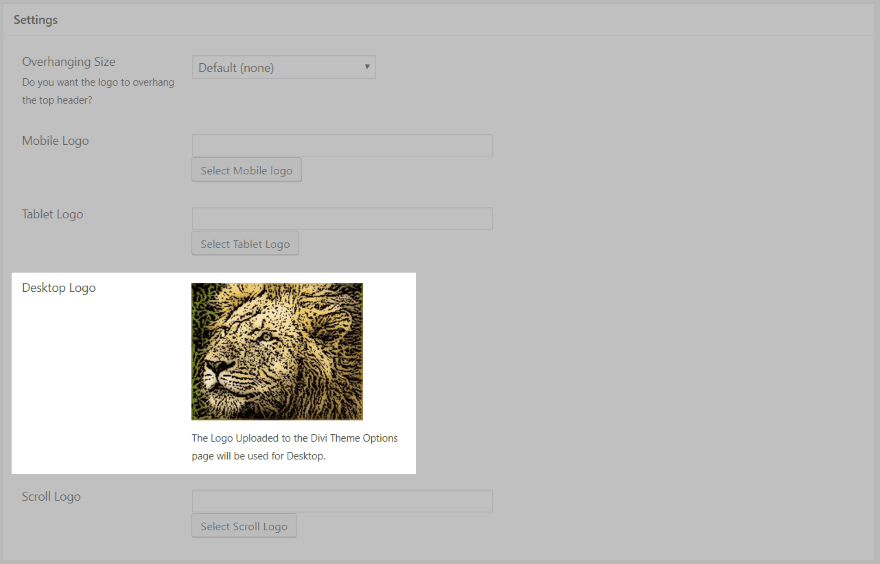Click the Select Mobile logo button
Screen dimensions: 880x564
[246, 170]
